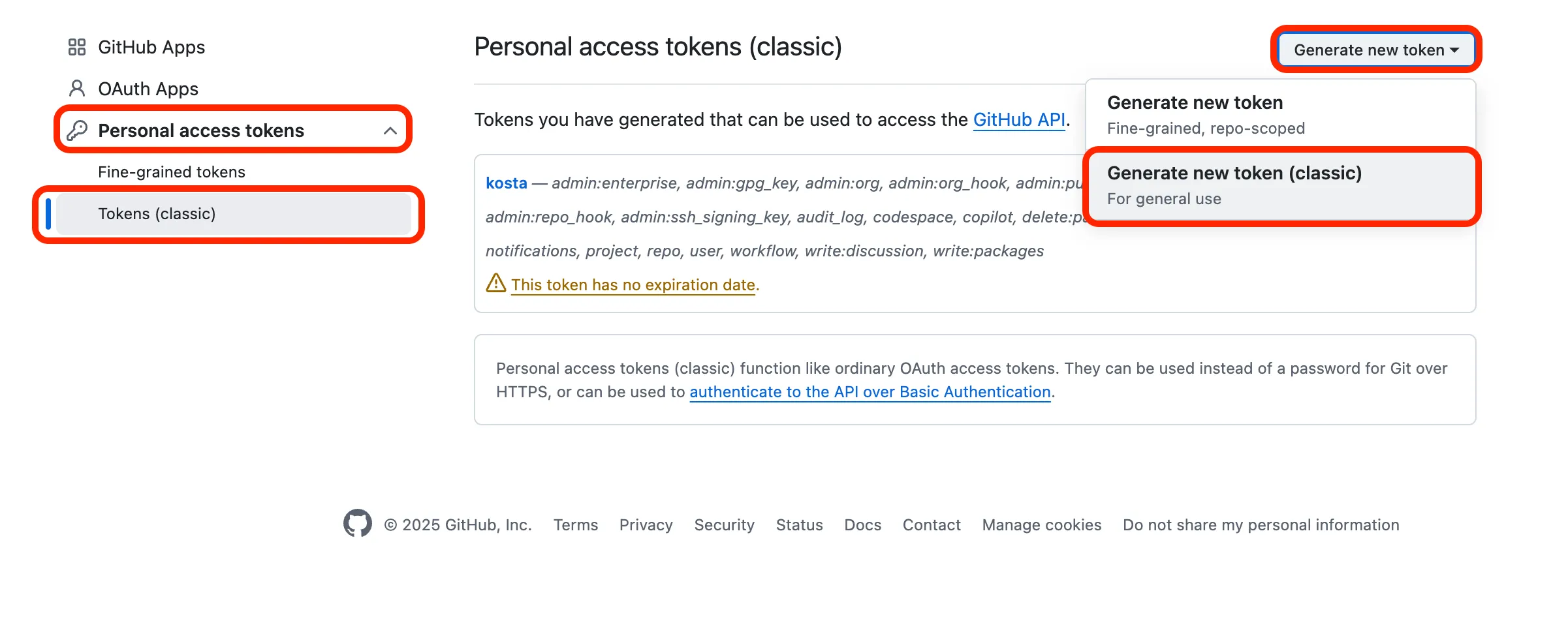
Task: Click the GitHub Octocat logo in footer
Action: coord(357,524)
